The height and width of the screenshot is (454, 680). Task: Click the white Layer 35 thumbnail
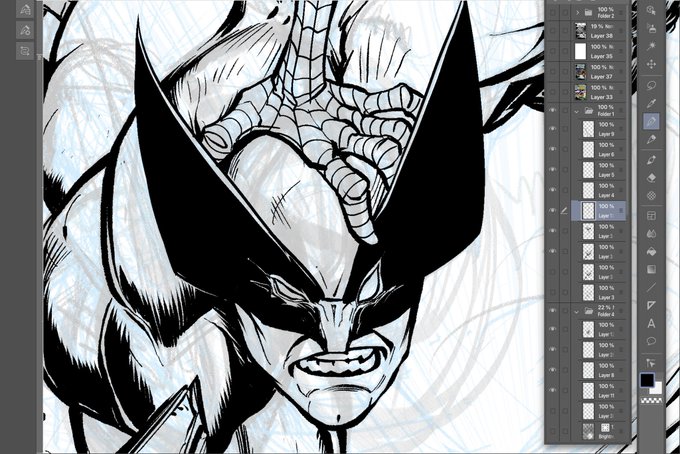tap(580, 51)
